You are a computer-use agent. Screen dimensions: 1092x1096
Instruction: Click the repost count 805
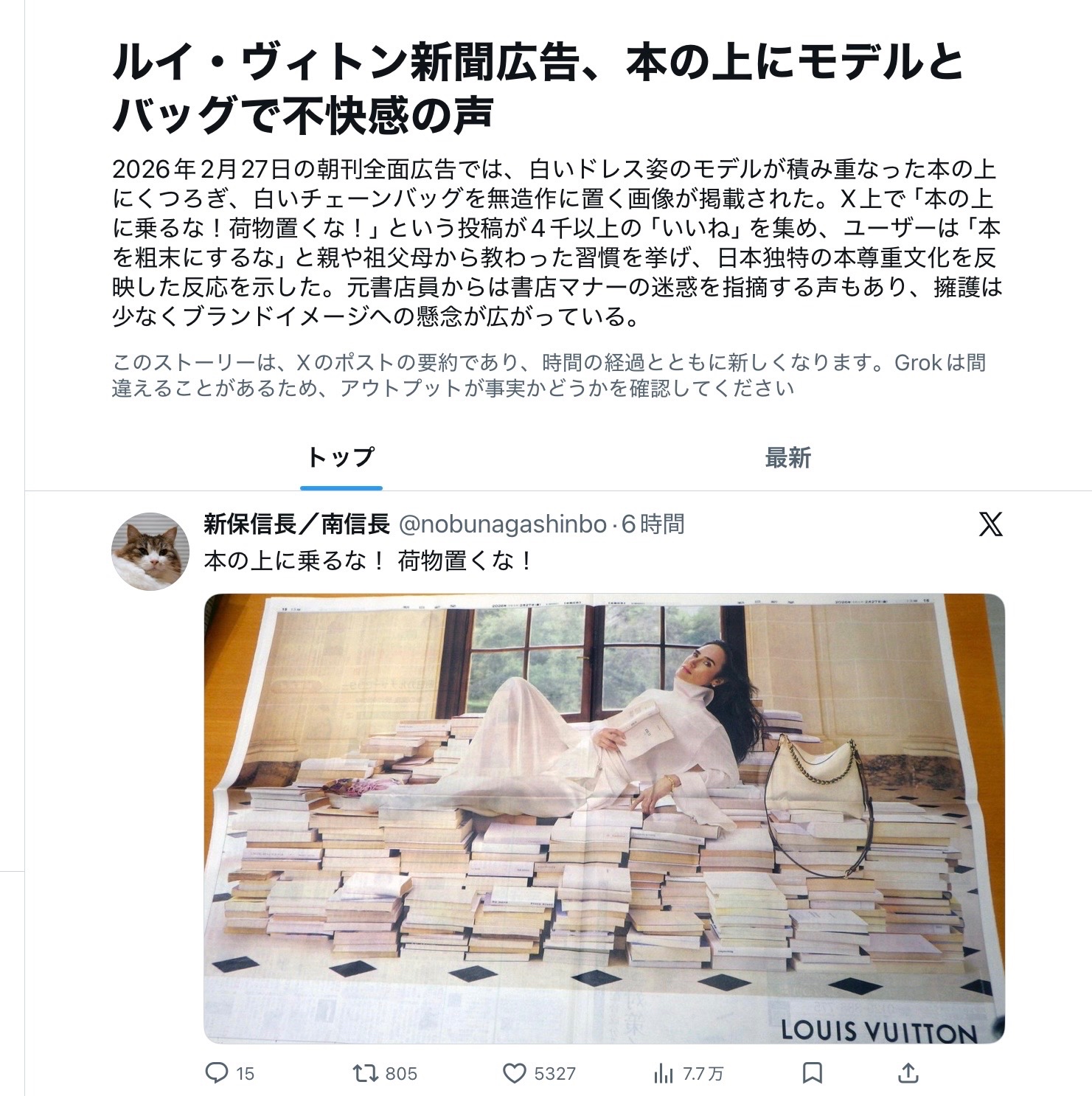[401, 1074]
